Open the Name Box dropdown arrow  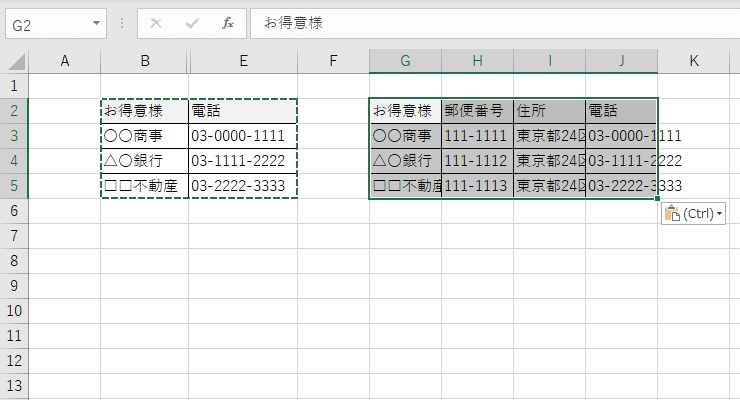pos(96,23)
